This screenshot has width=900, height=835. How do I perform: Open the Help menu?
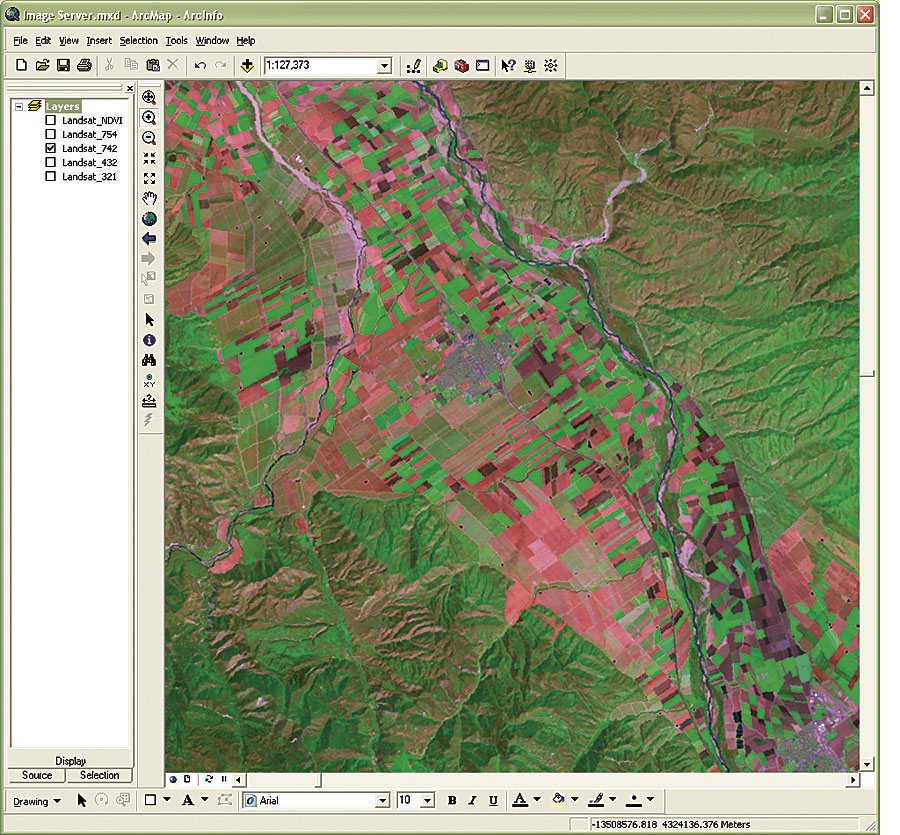tap(246, 41)
